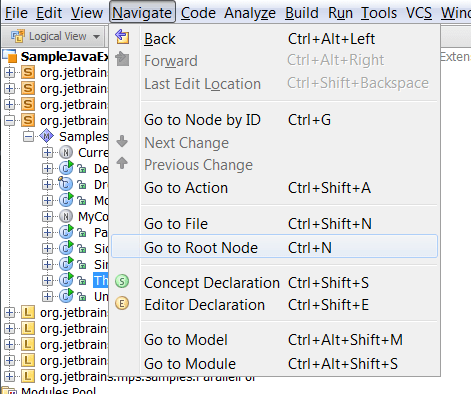Select the MyCo node row

pyautogui.click(x=84, y=217)
